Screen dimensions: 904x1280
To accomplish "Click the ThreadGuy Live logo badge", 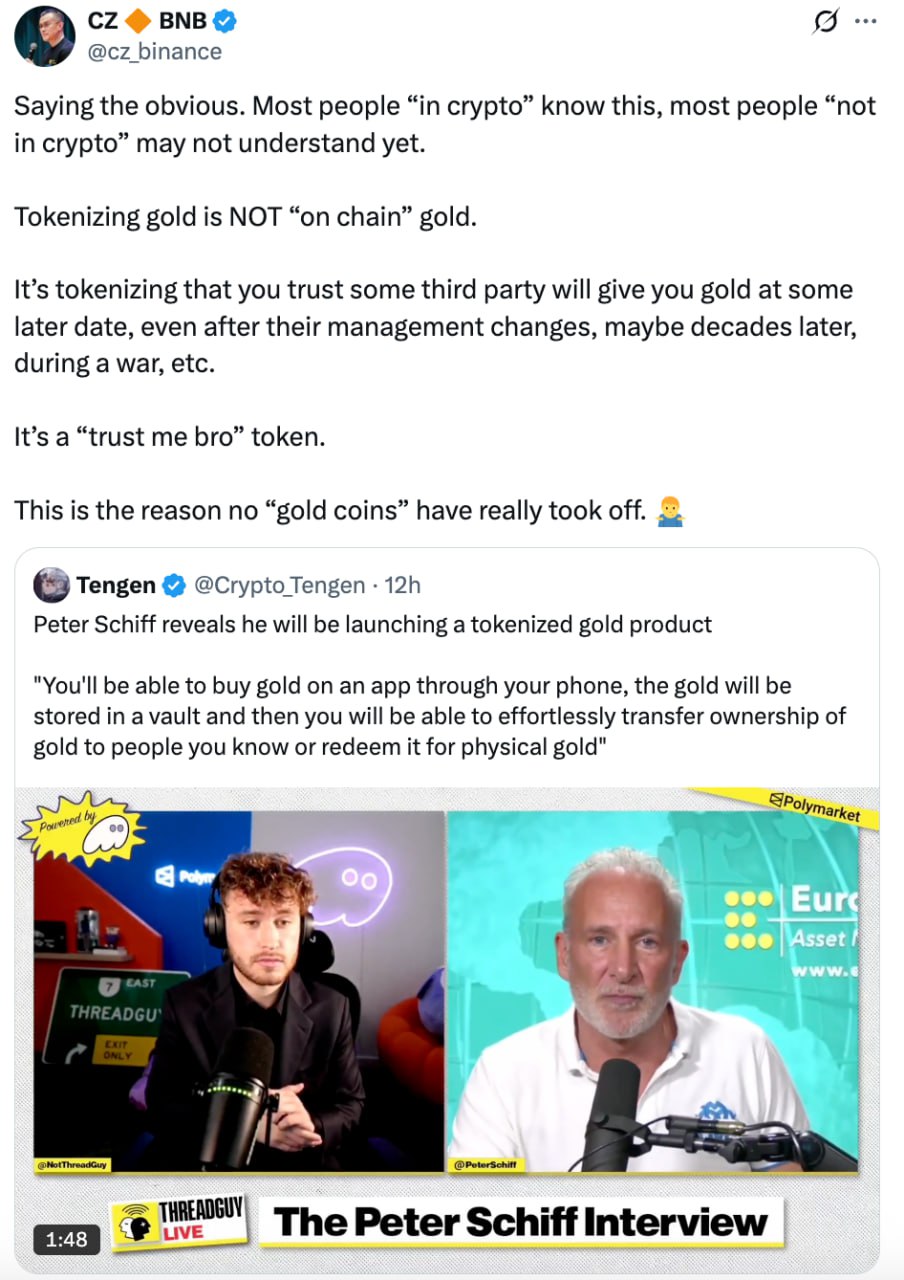I will tap(179, 1223).
